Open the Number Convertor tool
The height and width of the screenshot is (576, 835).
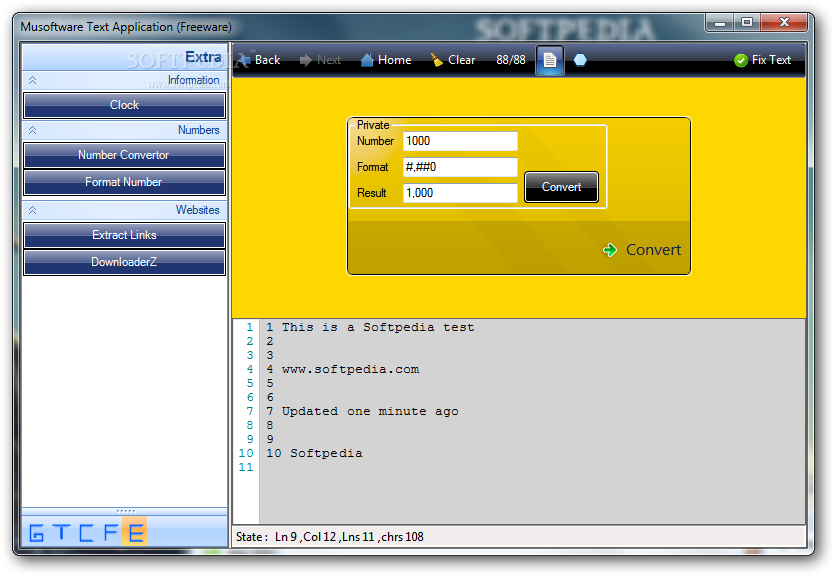(x=124, y=155)
